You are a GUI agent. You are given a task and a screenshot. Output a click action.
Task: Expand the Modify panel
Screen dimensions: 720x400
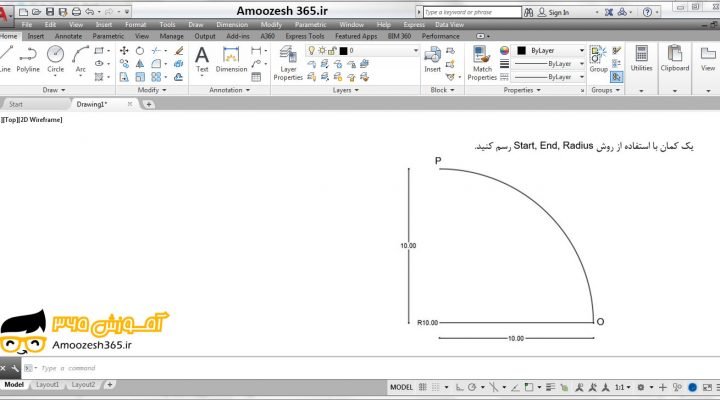[x=152, y=90]
